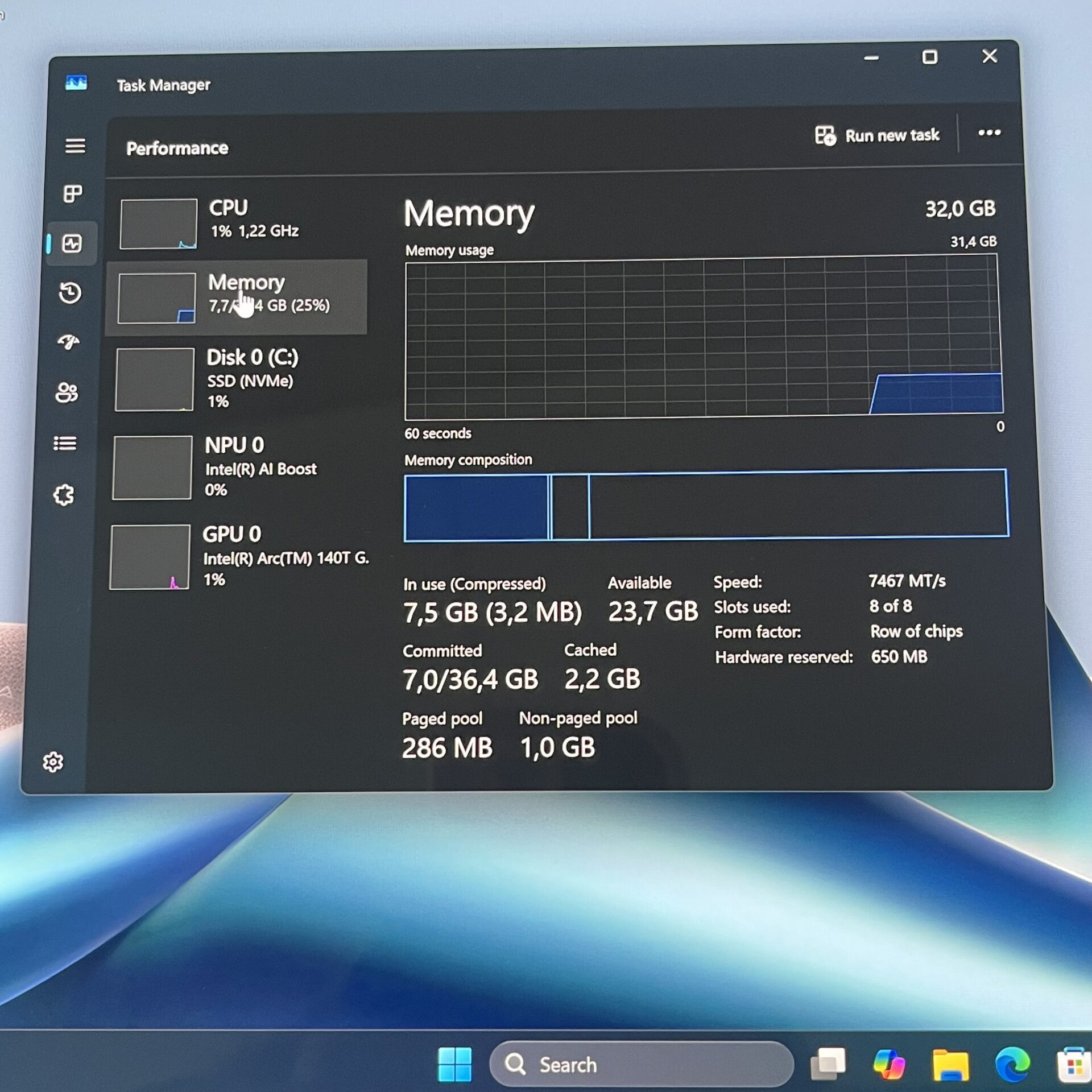Image resolution: width=1092 pixels, height=1092 pixels.
Task: Click the 8 of 8 slots used value
Action: (x=891, y=606)
